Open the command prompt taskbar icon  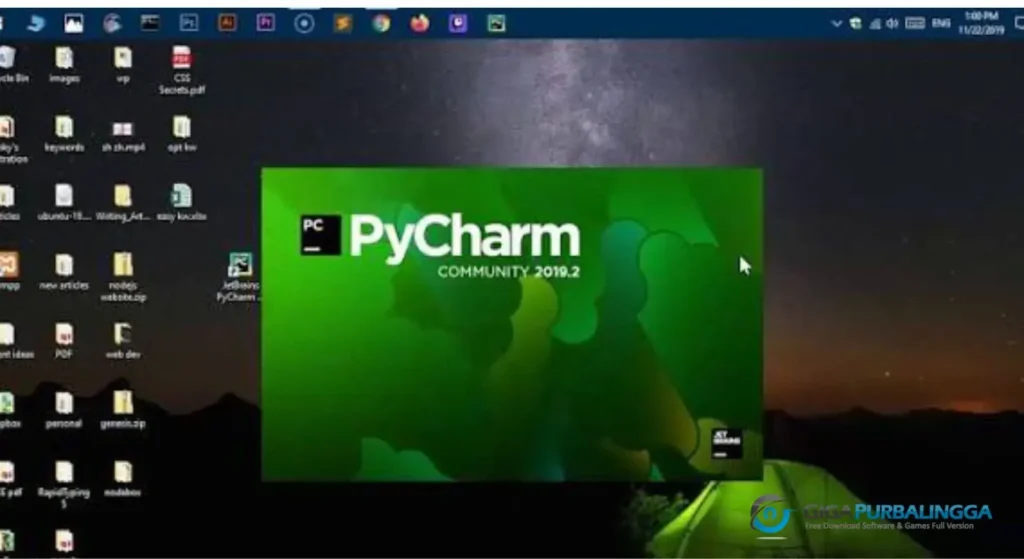[x=150, y=24]
